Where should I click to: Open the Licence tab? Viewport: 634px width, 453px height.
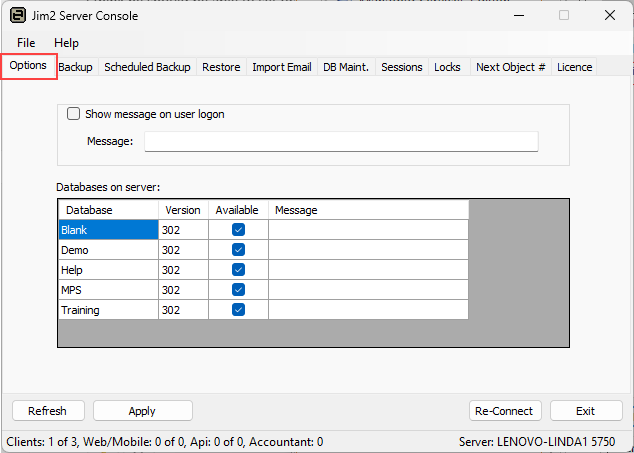point(575,67)
